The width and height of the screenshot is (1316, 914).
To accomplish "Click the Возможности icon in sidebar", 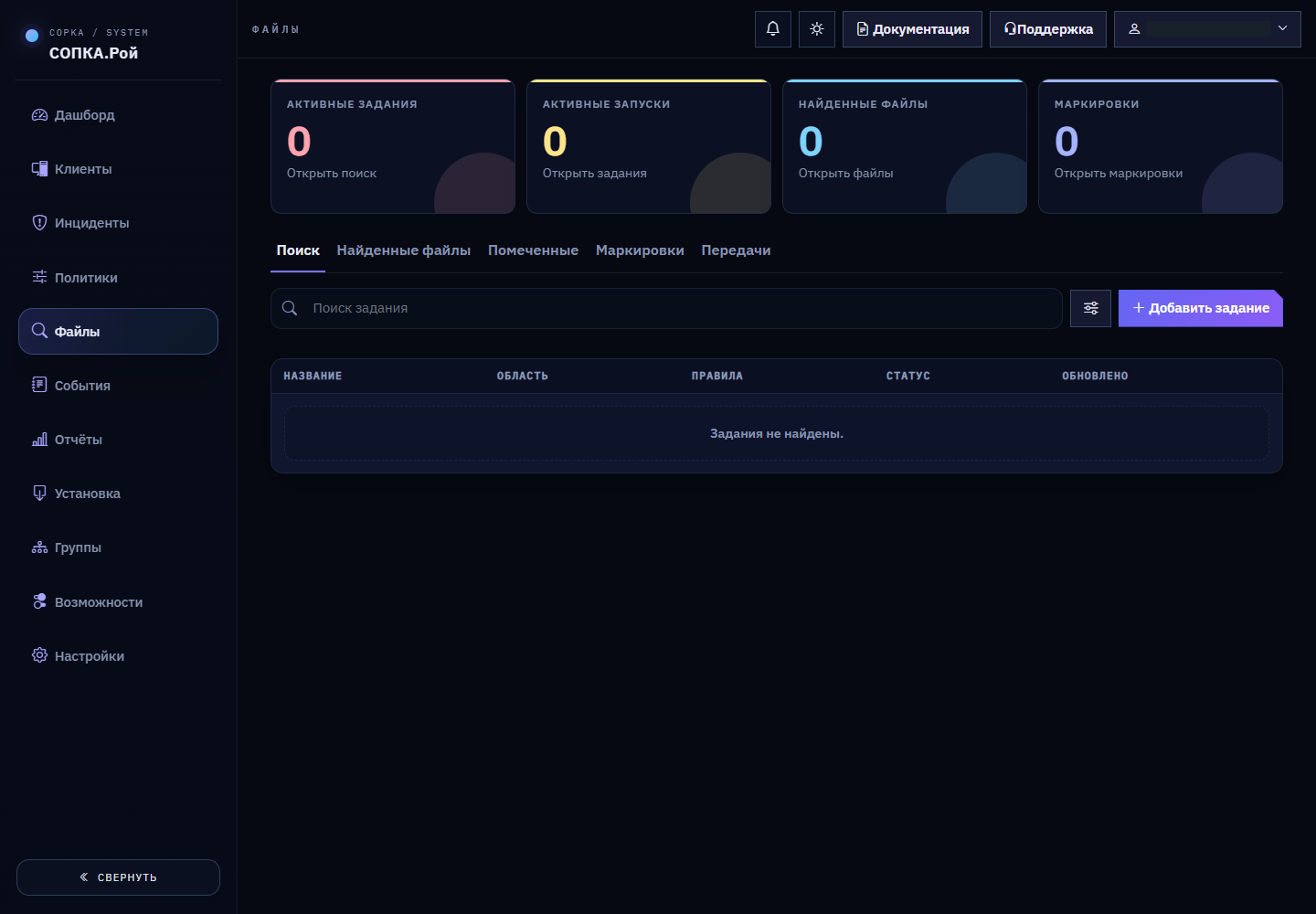I will click(39, 601).
